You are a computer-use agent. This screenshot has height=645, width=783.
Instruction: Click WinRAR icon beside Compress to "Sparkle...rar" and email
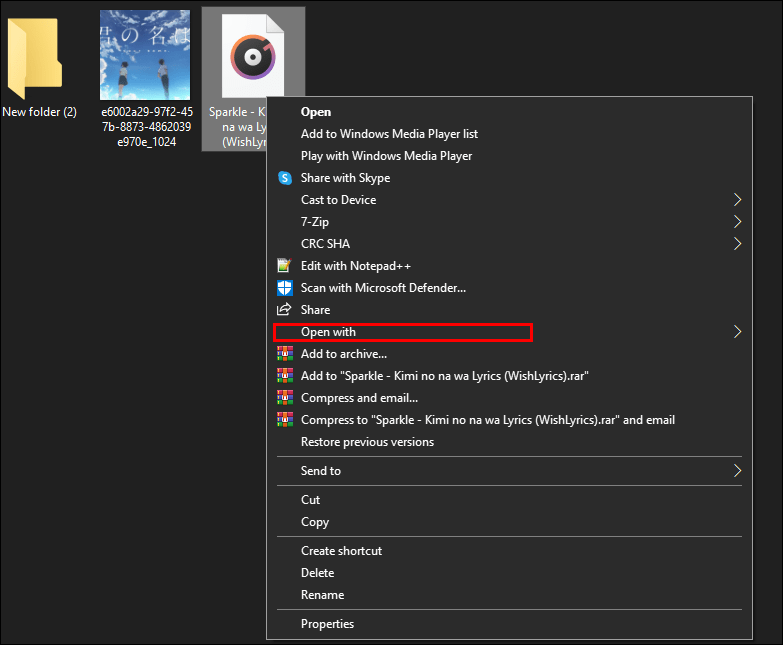click(x=285, y=419)
